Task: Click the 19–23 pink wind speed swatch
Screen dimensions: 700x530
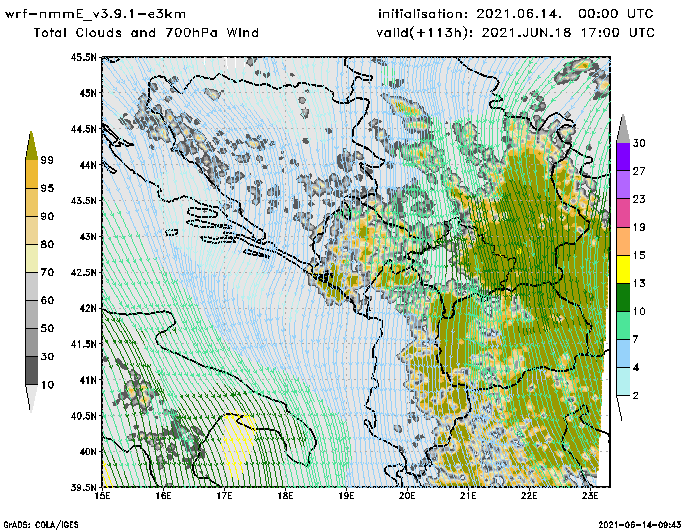Action: coord(623,213)
